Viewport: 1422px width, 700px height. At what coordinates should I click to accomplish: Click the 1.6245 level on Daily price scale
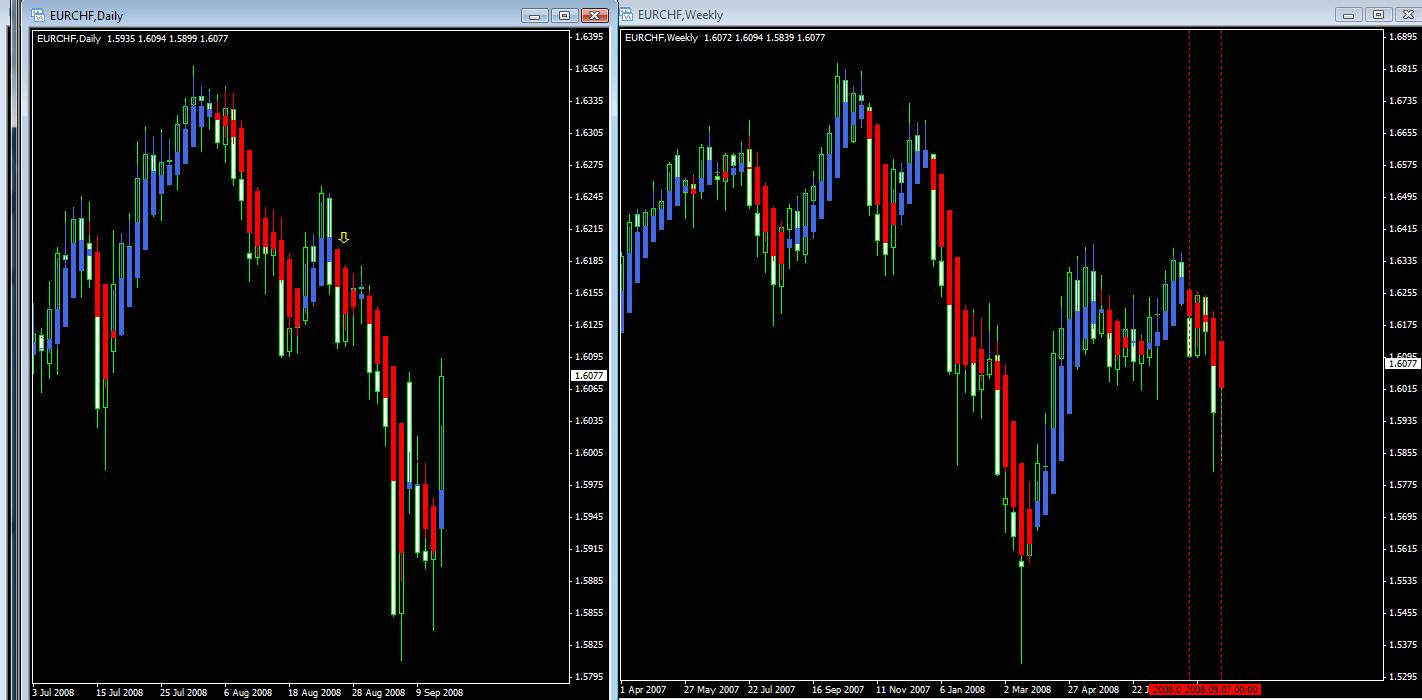(589, 197)
